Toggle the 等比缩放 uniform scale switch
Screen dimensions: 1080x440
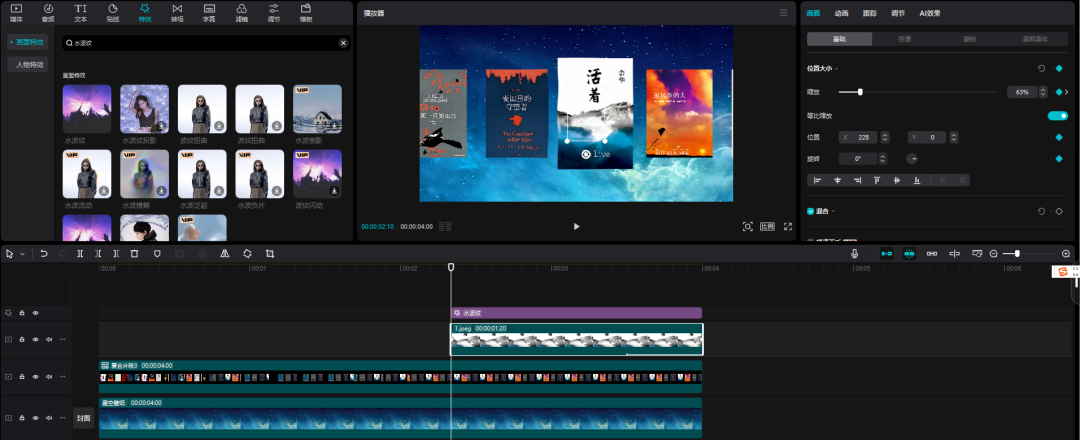1057,116
